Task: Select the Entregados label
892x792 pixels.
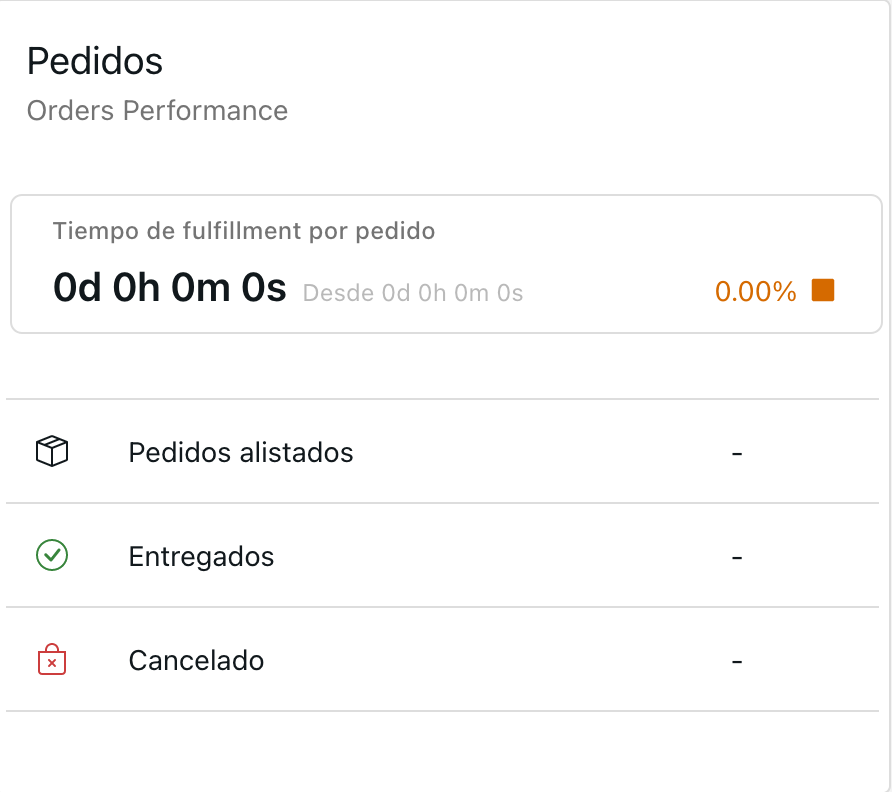Action: [x=201, y=556]
